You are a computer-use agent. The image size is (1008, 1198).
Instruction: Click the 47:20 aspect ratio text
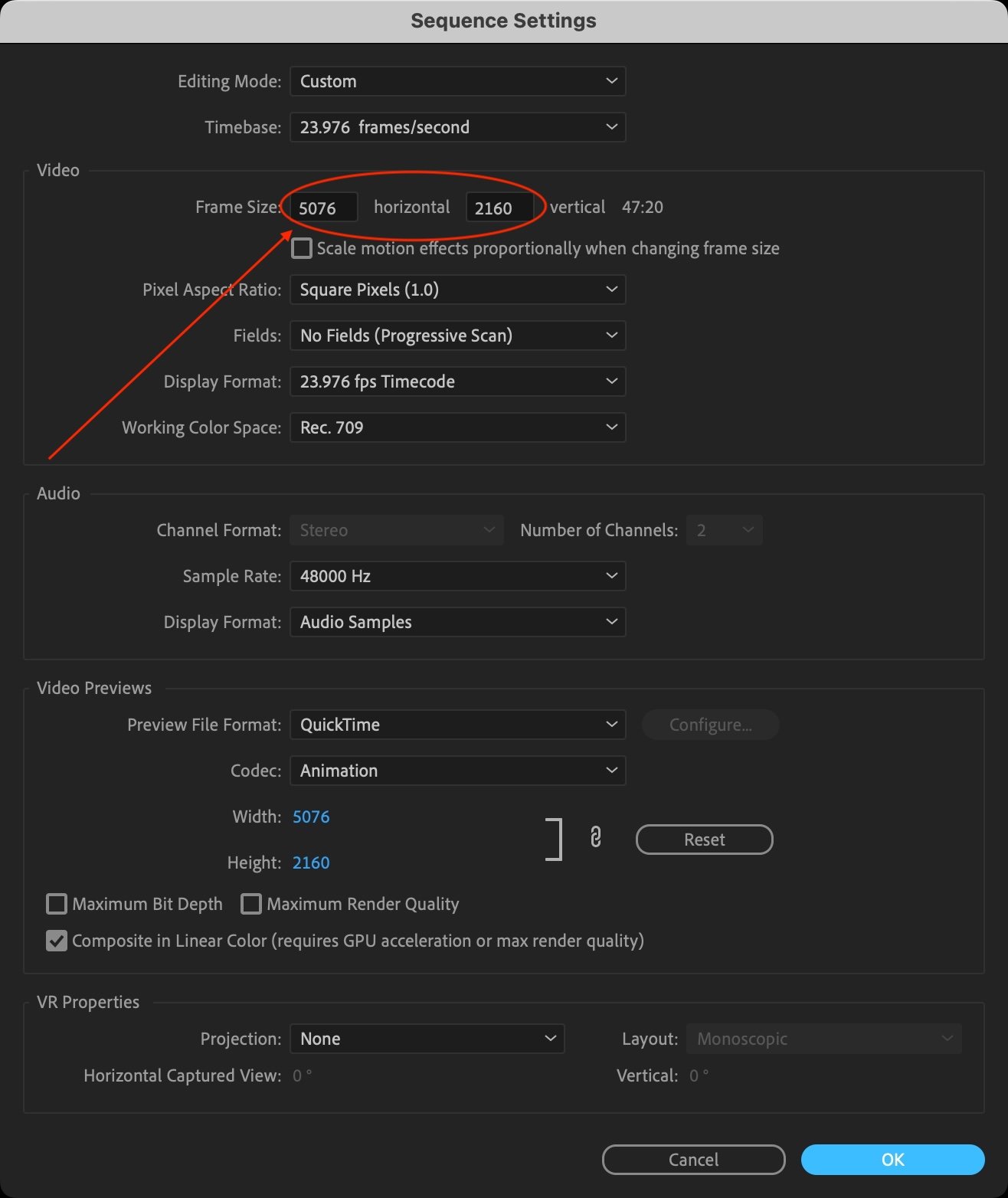643,207
